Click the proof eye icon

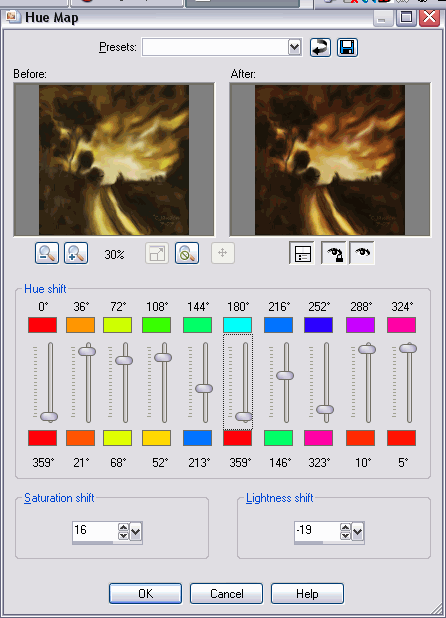coord(362,253)
